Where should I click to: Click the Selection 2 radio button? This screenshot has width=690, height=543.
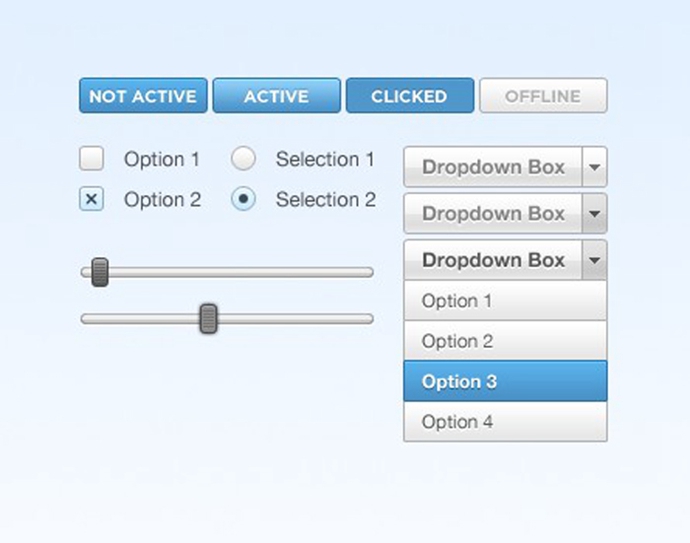(243, 199)
